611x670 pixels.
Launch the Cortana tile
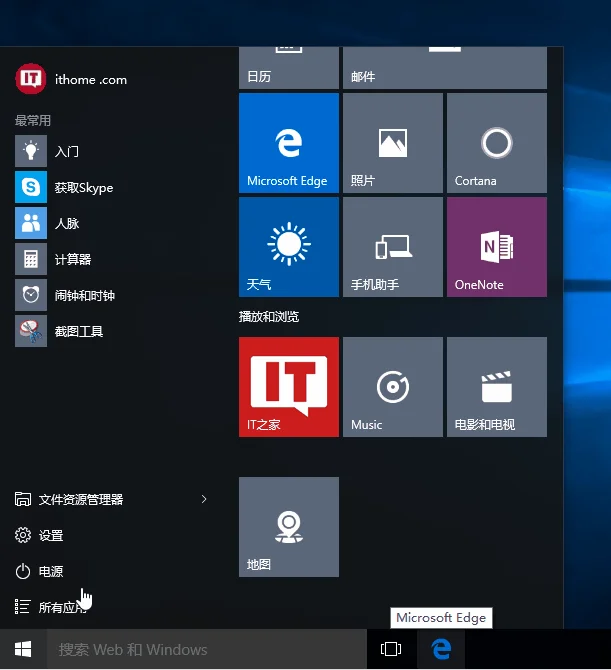tap(497, 143)
